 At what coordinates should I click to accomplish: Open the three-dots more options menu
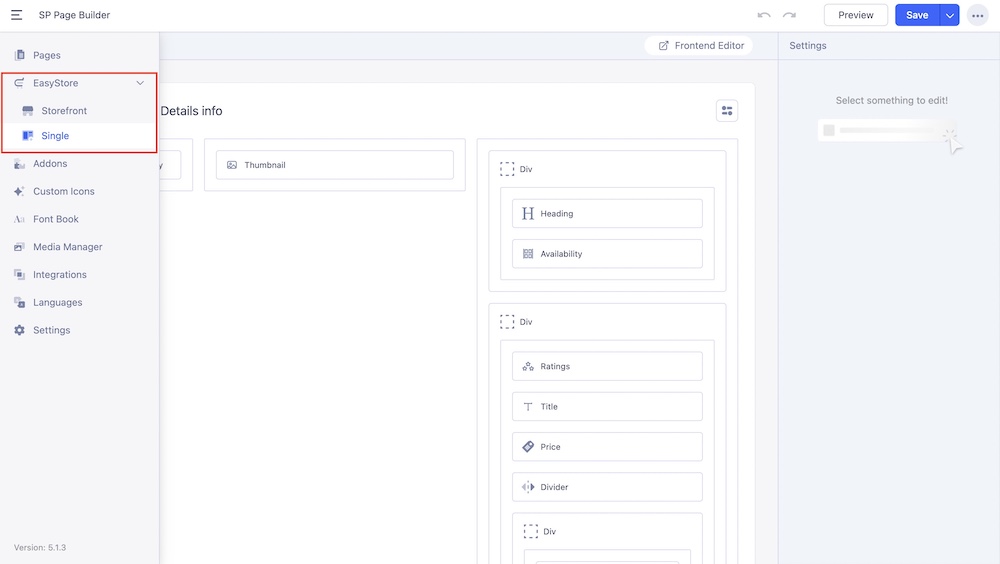click(x=977, y=15)
